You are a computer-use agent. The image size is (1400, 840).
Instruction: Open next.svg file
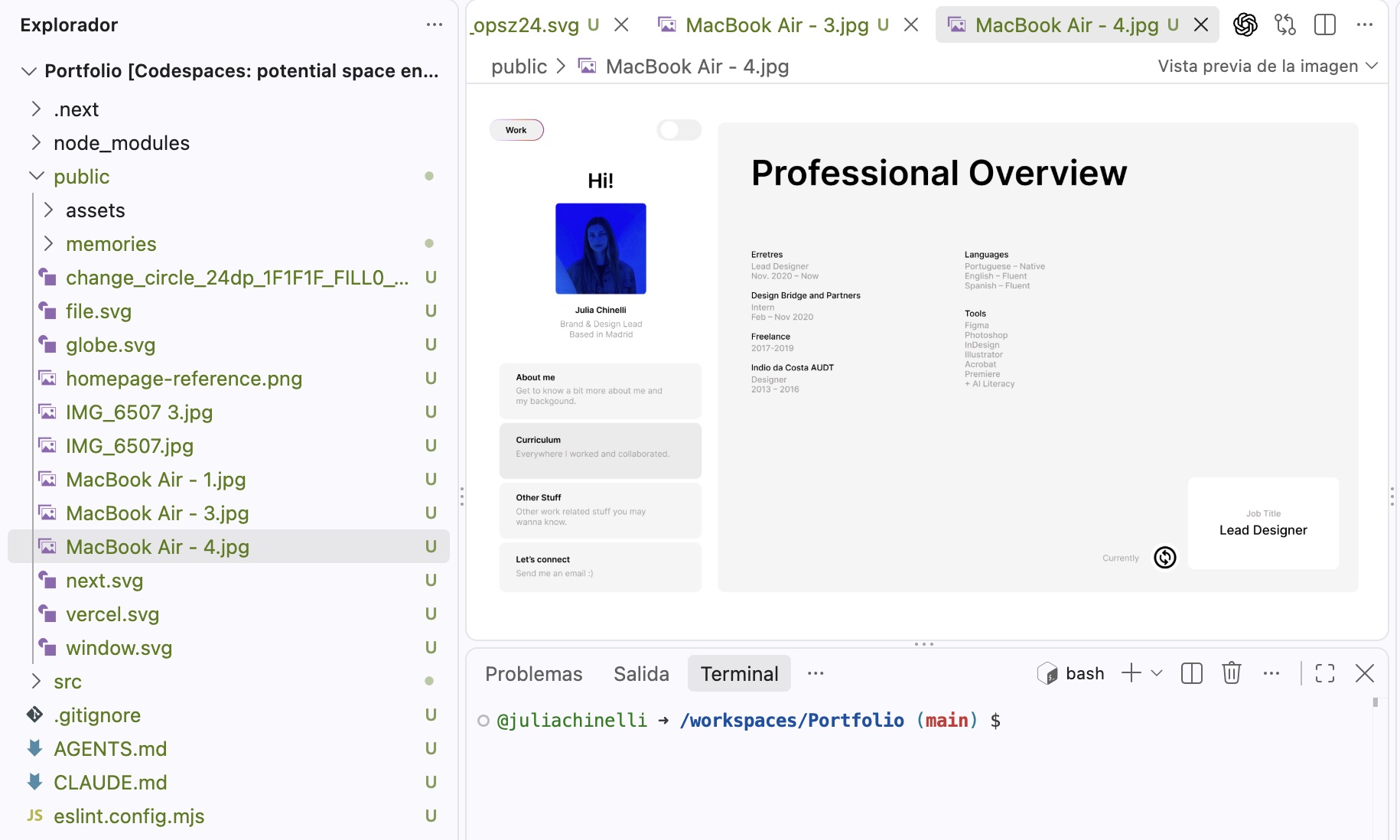pyautogui.click(x=230, y=581)
